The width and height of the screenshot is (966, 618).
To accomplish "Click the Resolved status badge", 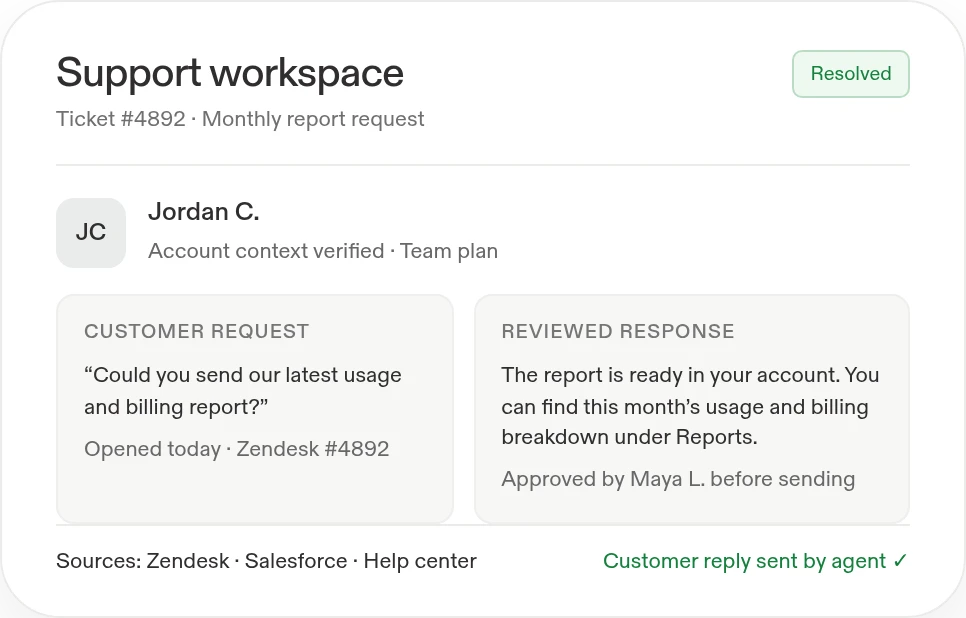I will click(x=850, y=74).
